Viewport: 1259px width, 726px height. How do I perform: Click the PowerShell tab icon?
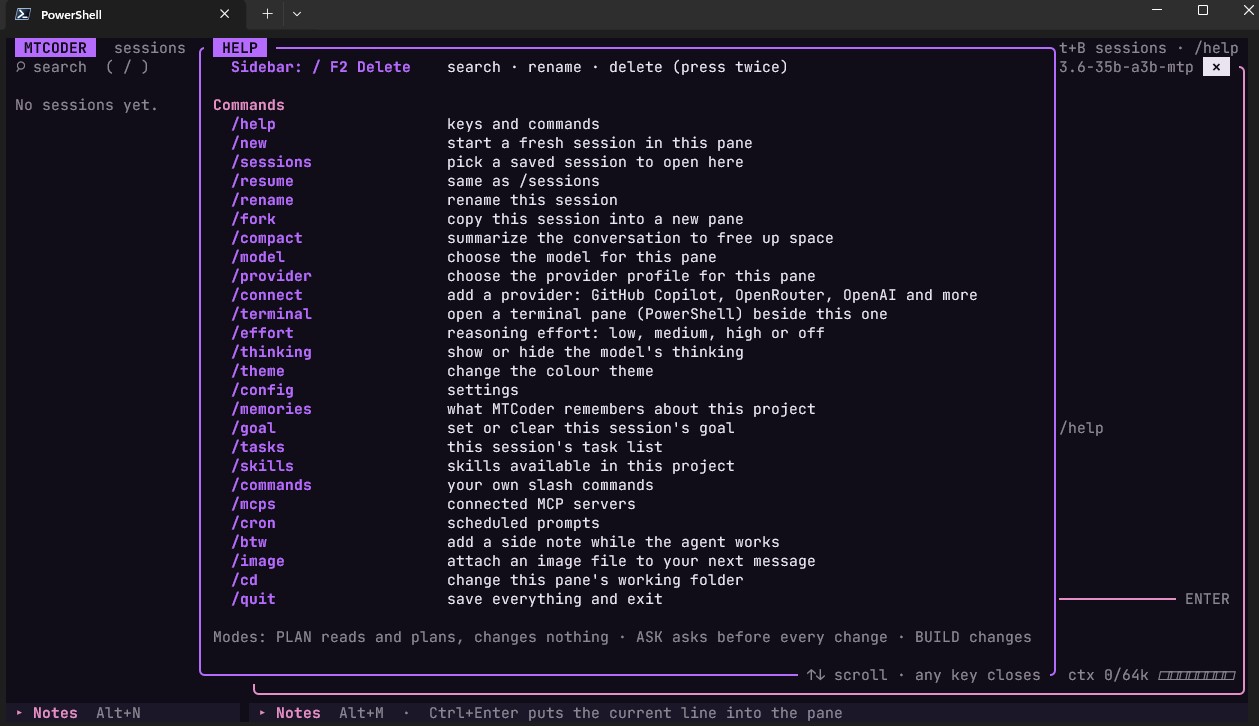click(21, 14)
